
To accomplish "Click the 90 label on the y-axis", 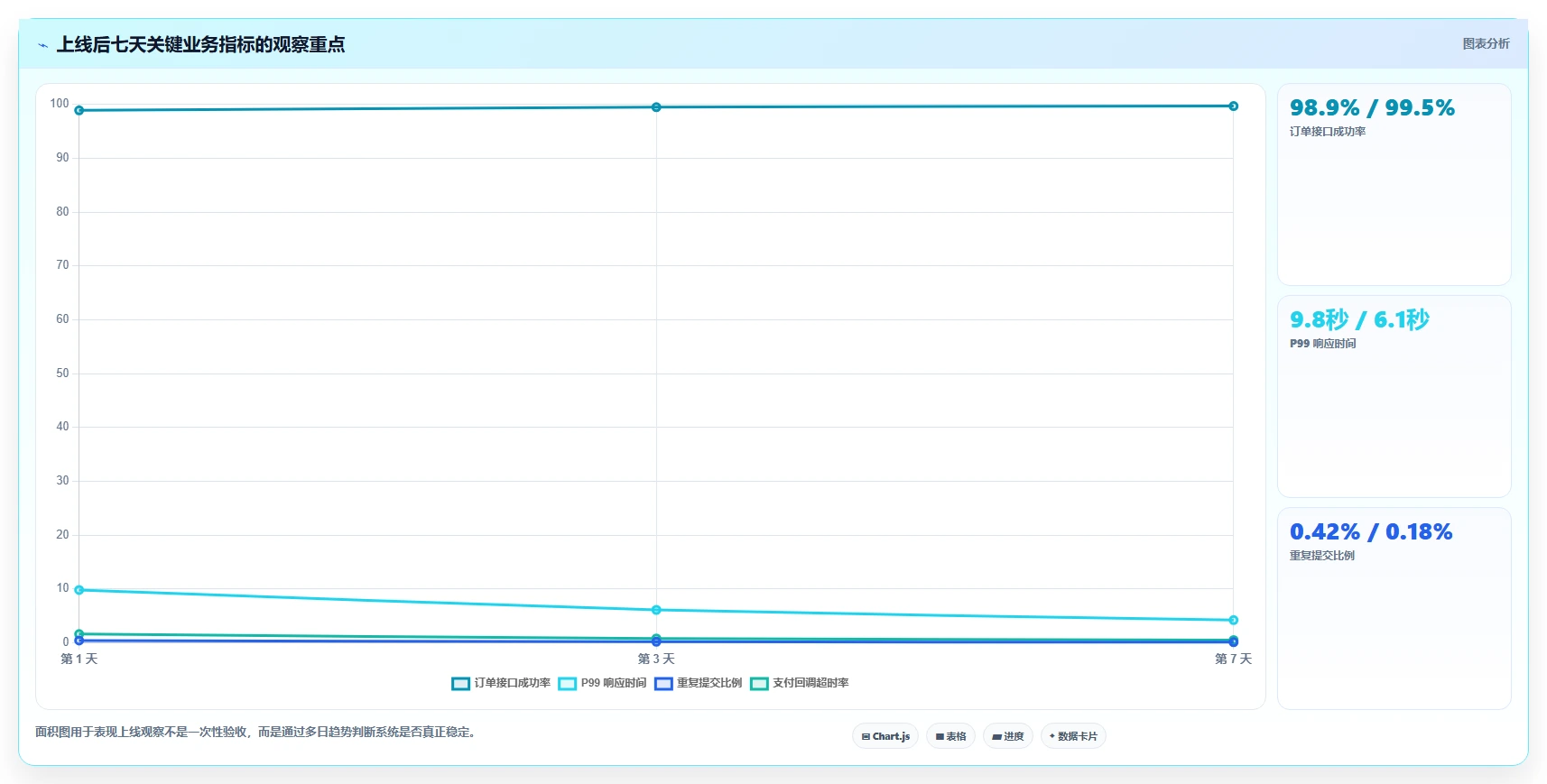I will tap(62, 158).
